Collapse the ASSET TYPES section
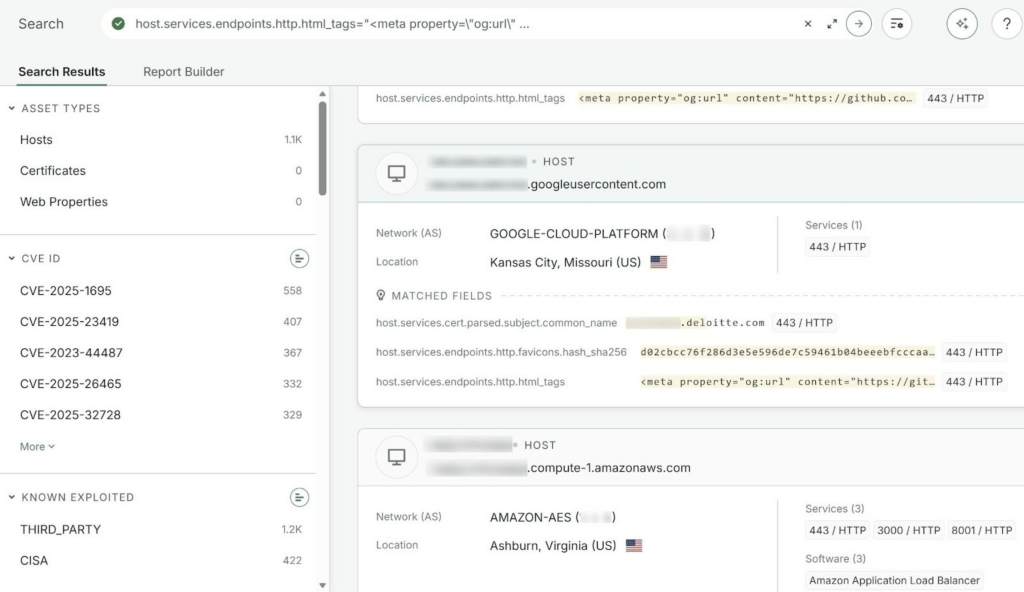 coord(10,108)
